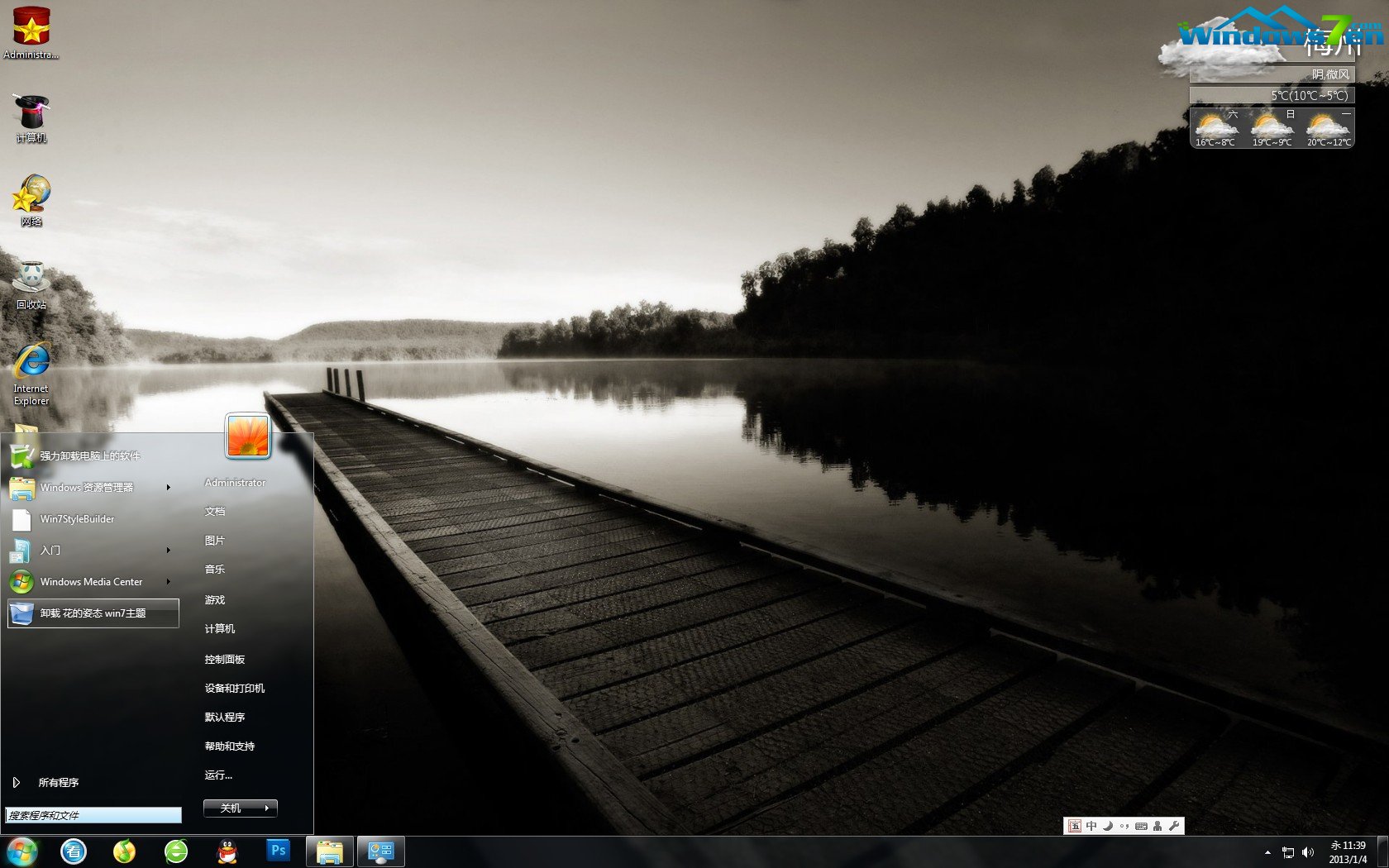
Task: Expand Windows 资源管理器 jump list arrow
Action: tap(169, 488)
